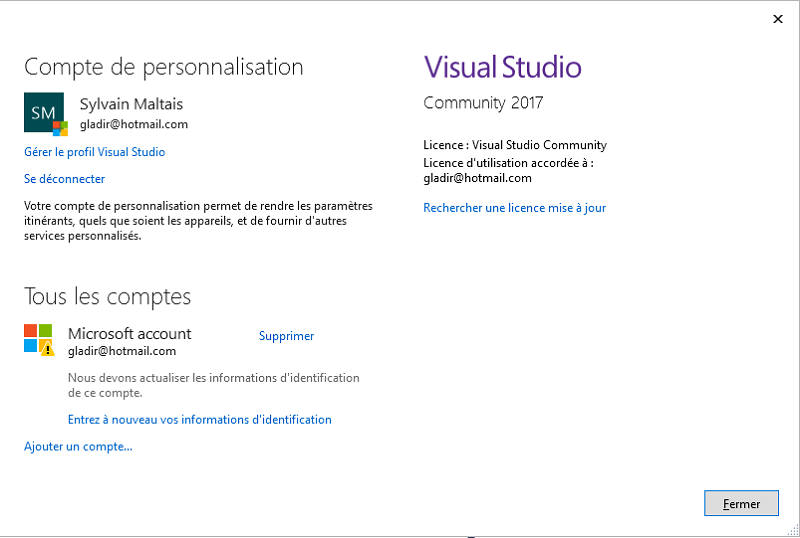The height and width of the screenshot is (538, 800).
Task: Sign out via Se déconnecter
Action: 64,179
